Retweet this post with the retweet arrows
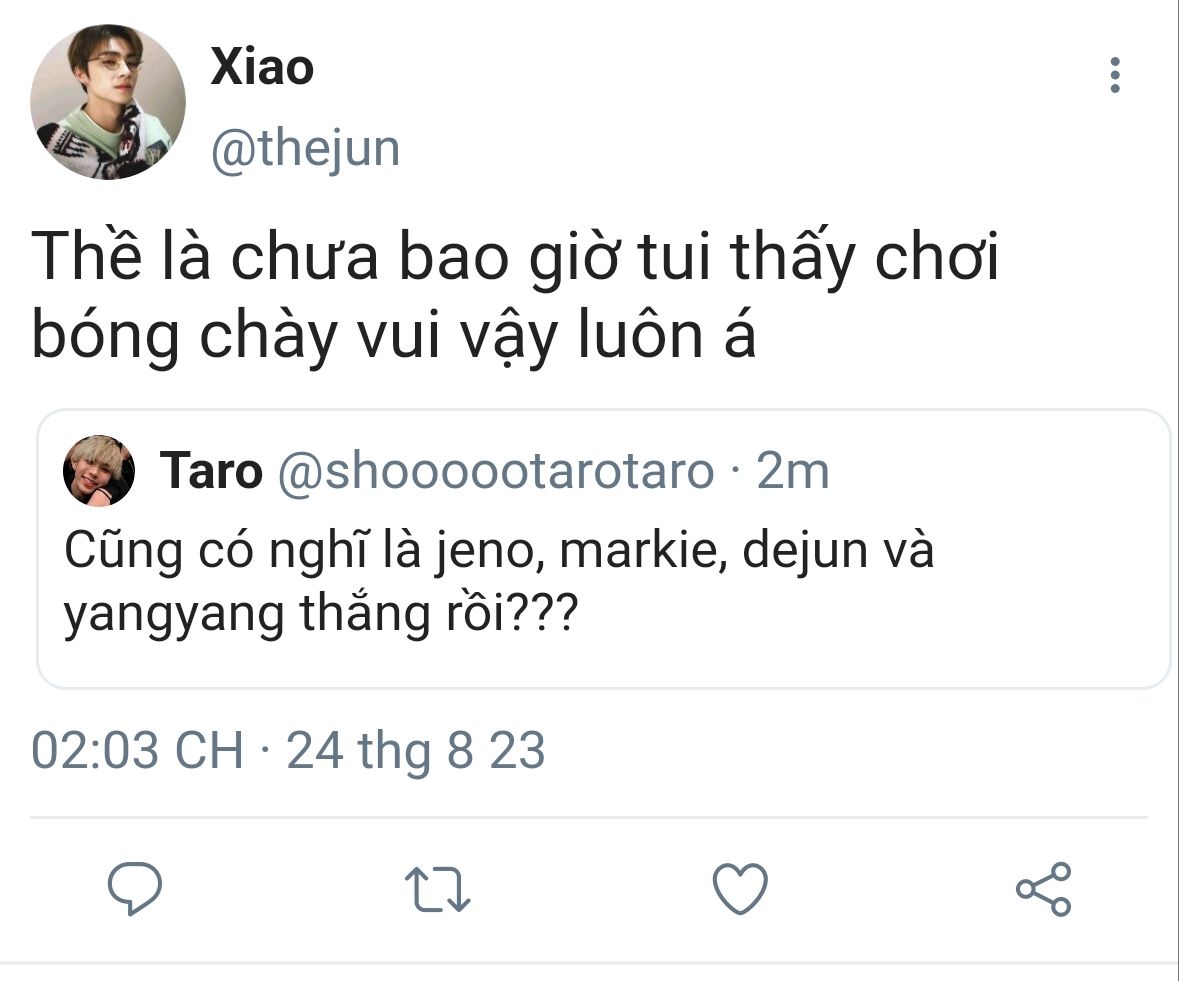Image resolution: width=1179 pixels, height=981 pixels. pos(438,889)
